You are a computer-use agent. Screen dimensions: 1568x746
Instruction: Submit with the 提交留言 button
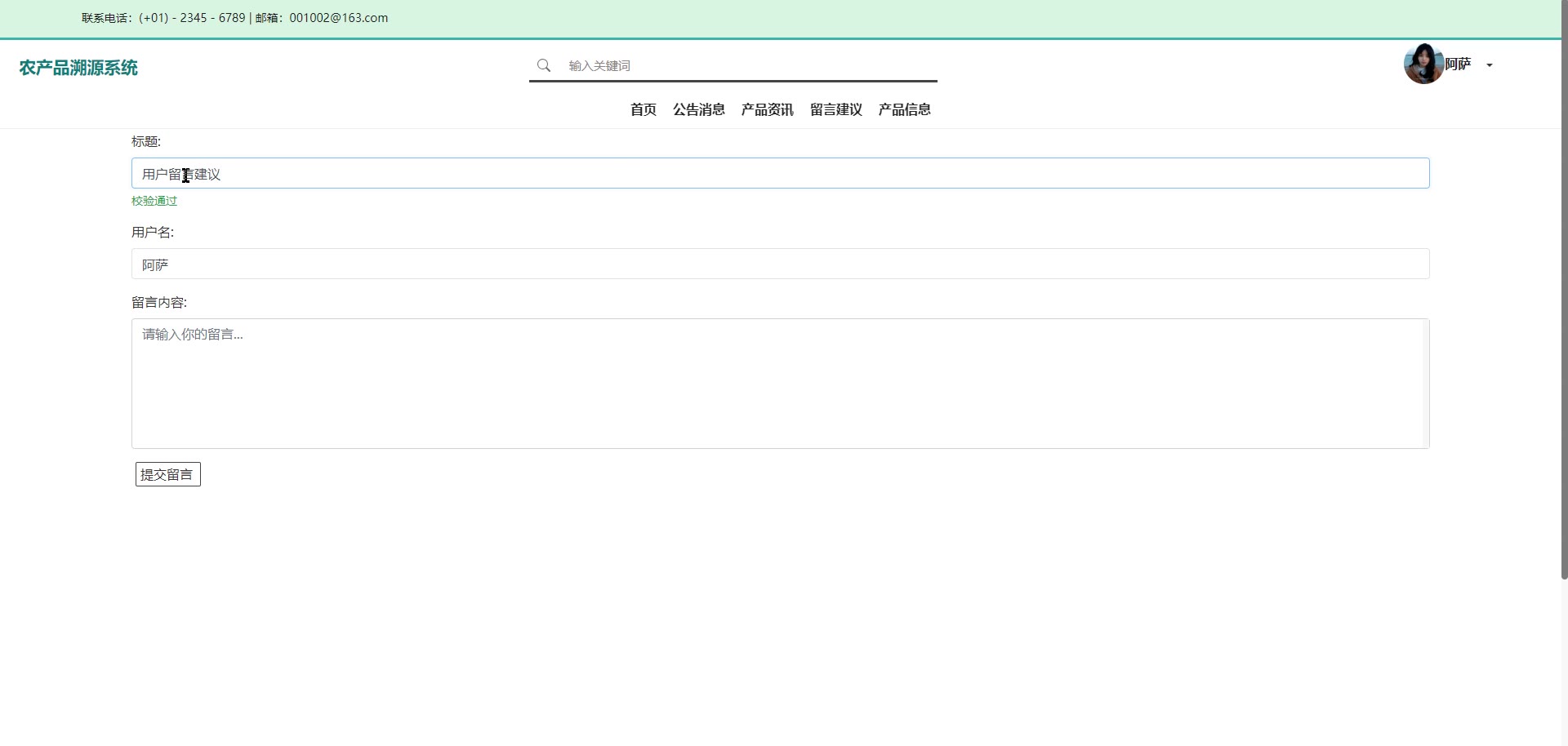(x=168, y=474)
